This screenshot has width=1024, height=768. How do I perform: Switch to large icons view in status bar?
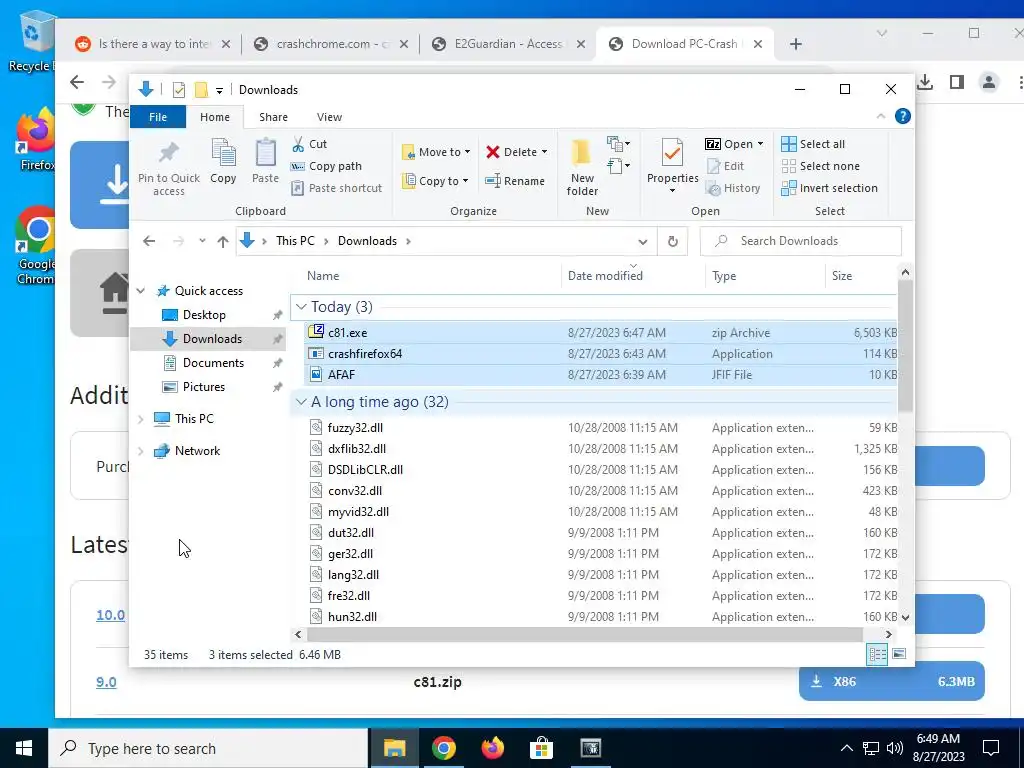[x=899, y=654]
